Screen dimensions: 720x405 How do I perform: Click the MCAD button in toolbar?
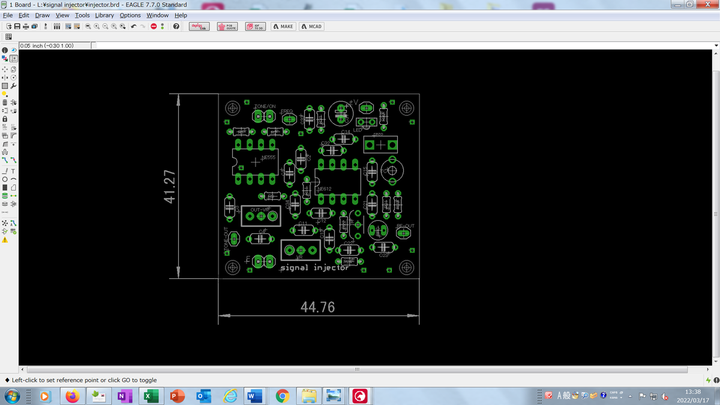pos(312,27)
